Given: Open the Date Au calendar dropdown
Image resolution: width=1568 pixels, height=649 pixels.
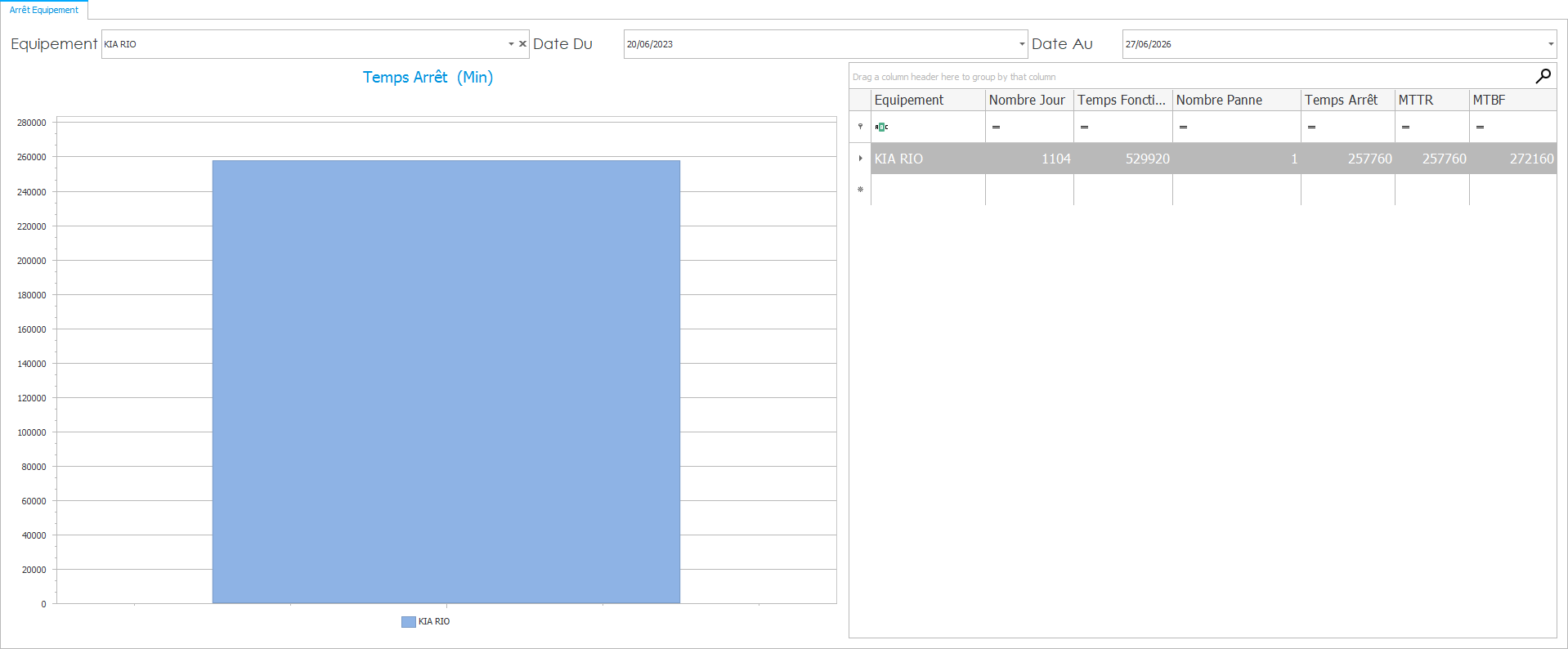Looking at the screenshot, I should click(x=1550, y=44).
